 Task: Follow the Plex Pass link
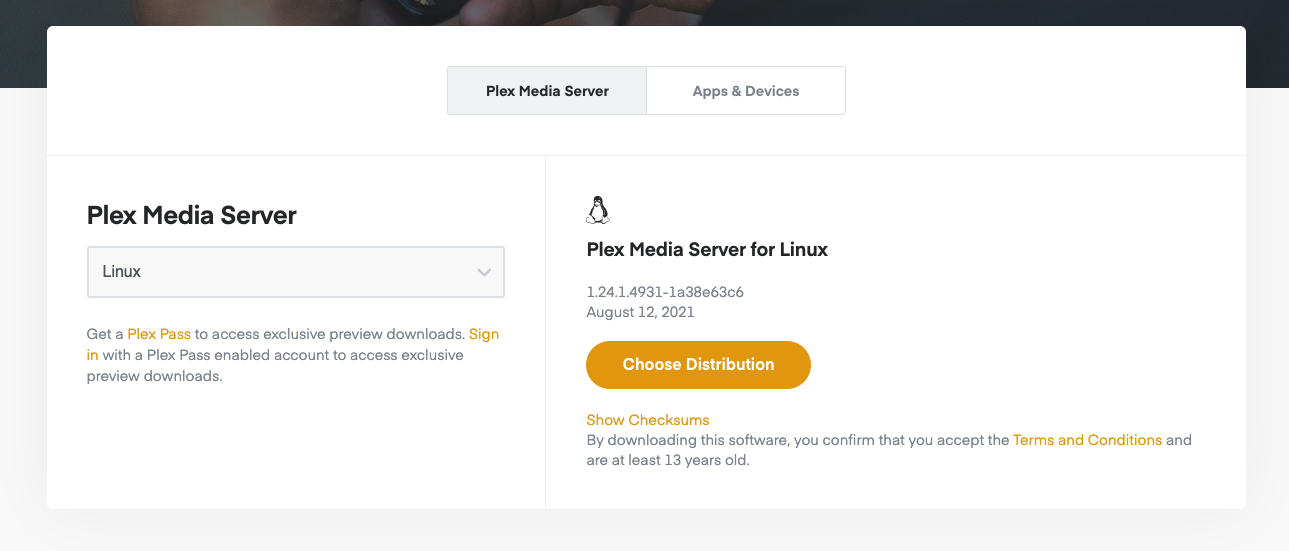coord(159,334)
